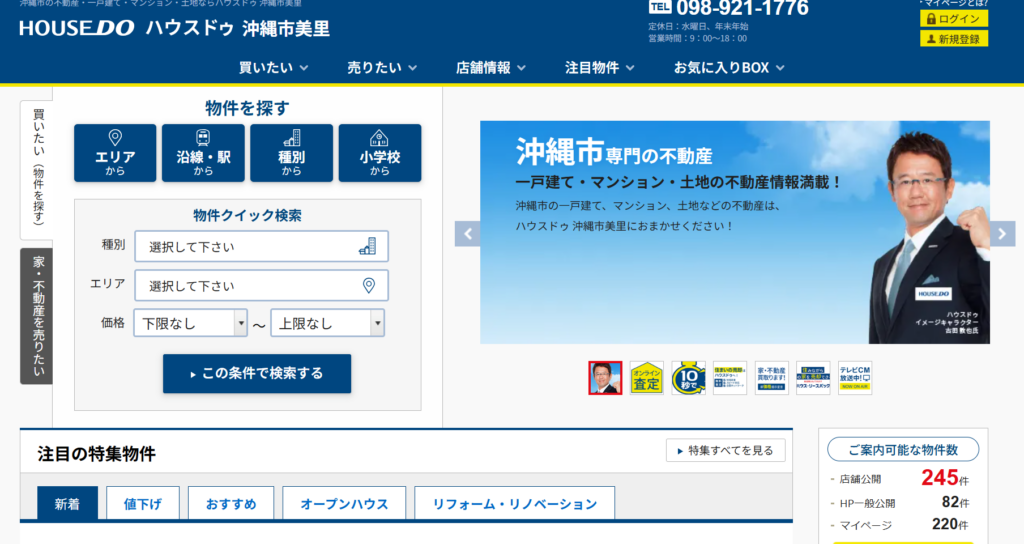Viewport: 1024px width, 544px height.
Task: Show previous banner slide with left arrow
Action: pos(468,234)
